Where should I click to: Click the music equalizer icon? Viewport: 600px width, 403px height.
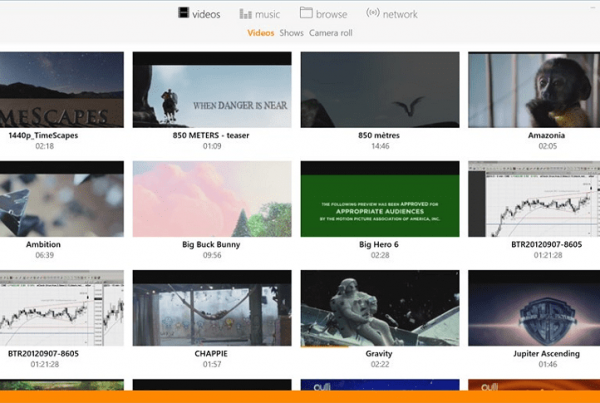245,14
